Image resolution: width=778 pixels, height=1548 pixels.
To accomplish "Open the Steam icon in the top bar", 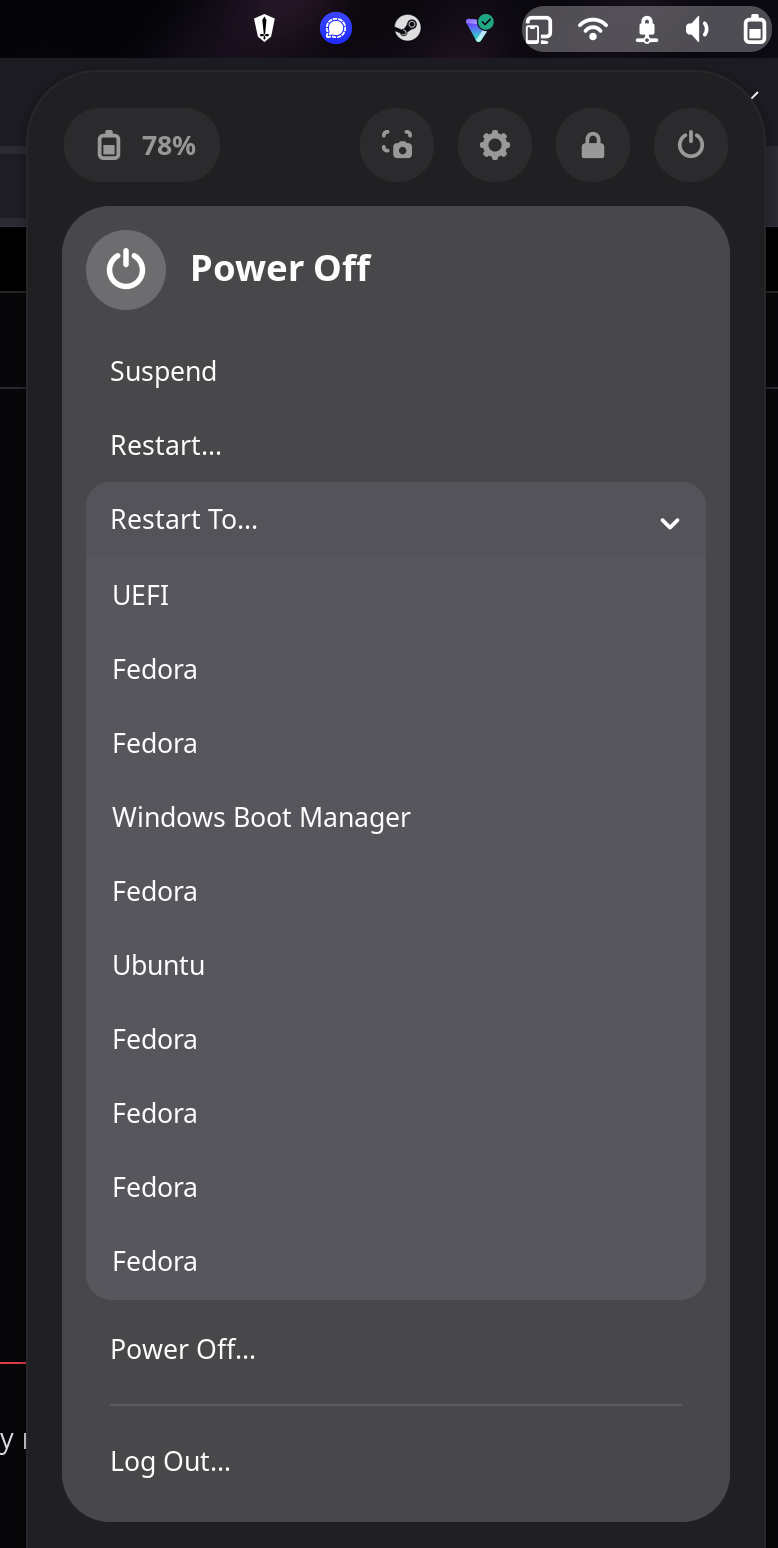I will (x=407, y=28).
